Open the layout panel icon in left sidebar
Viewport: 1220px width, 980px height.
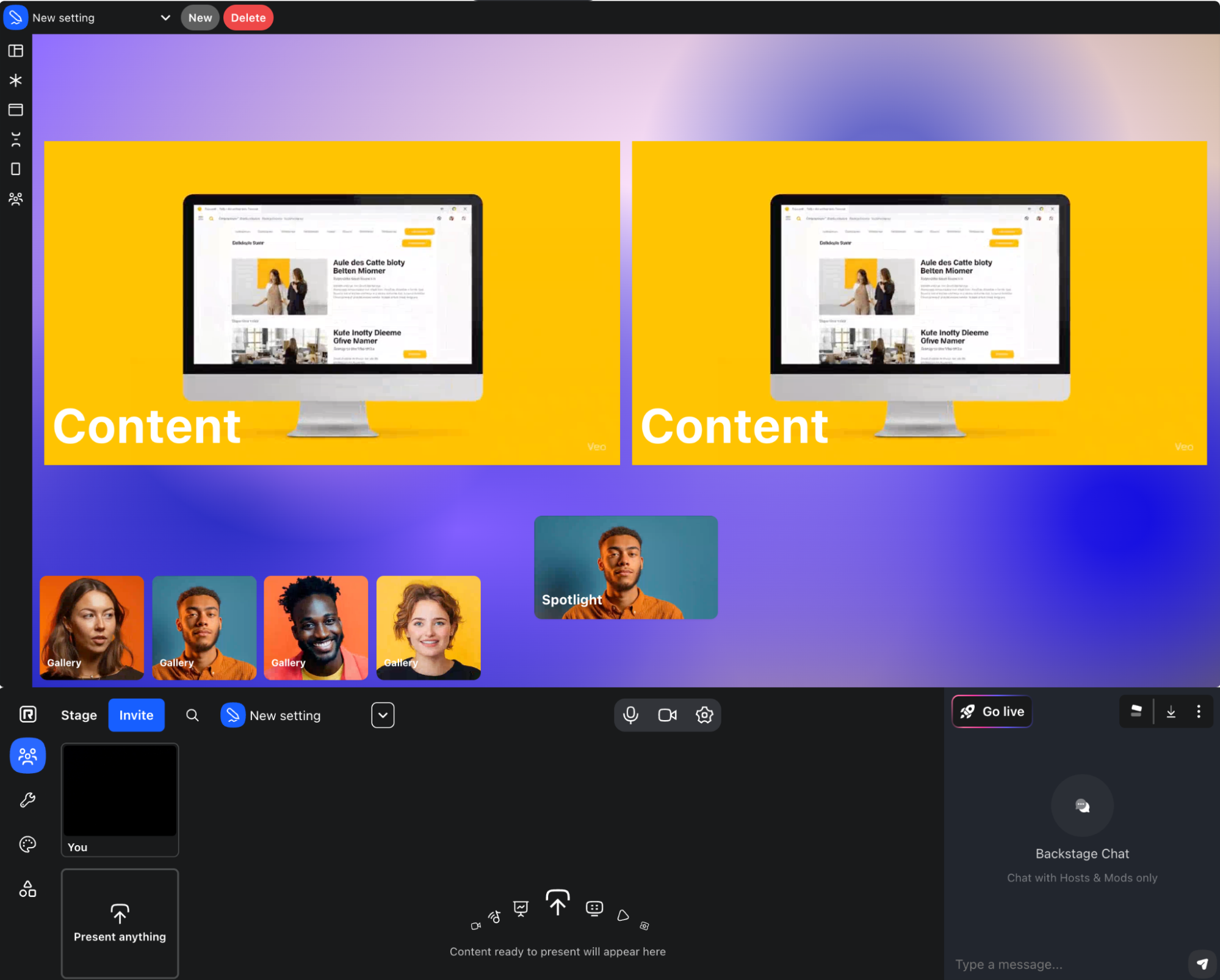coord(16,51)
